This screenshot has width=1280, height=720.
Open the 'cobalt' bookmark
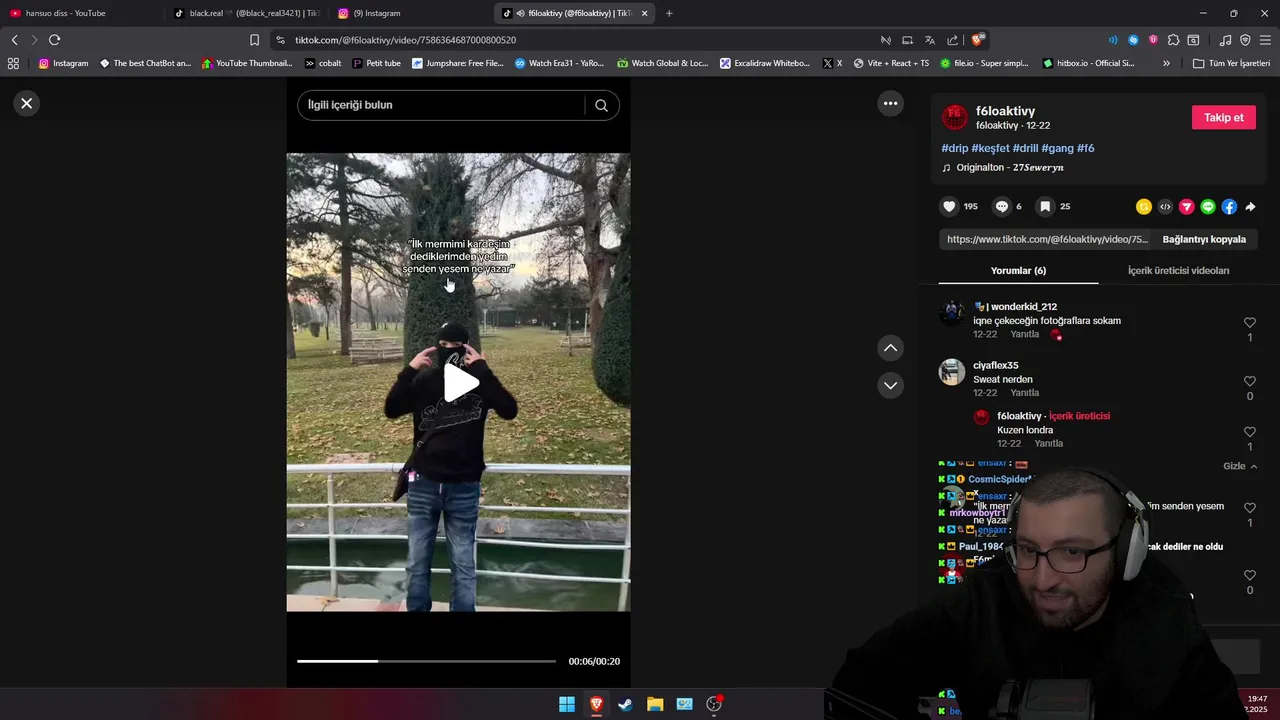click(x=323, y=63)
